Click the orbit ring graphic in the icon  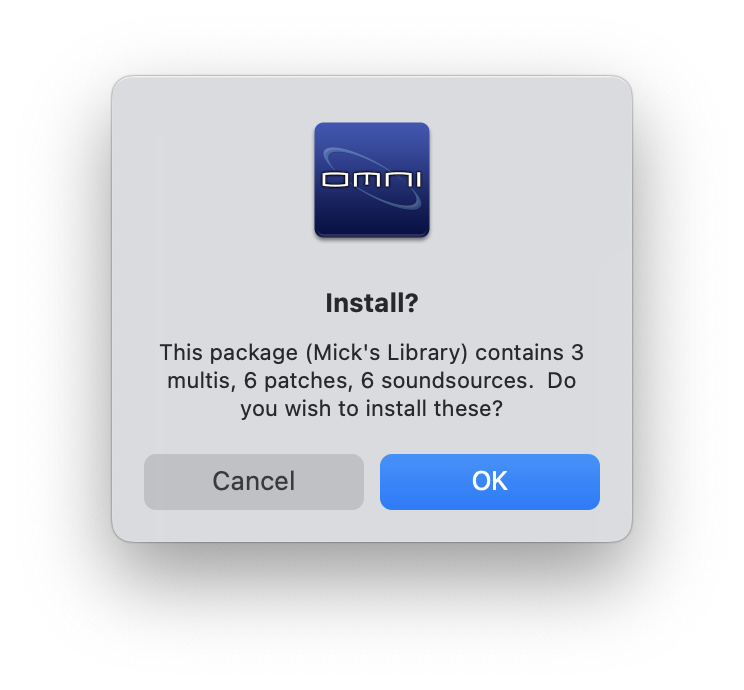point(372,178)
